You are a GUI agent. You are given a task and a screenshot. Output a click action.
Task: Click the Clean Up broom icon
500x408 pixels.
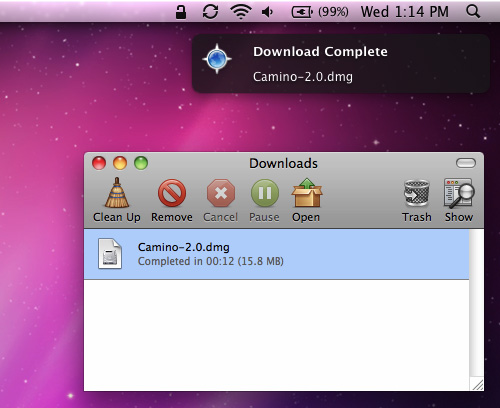[117, 193]
